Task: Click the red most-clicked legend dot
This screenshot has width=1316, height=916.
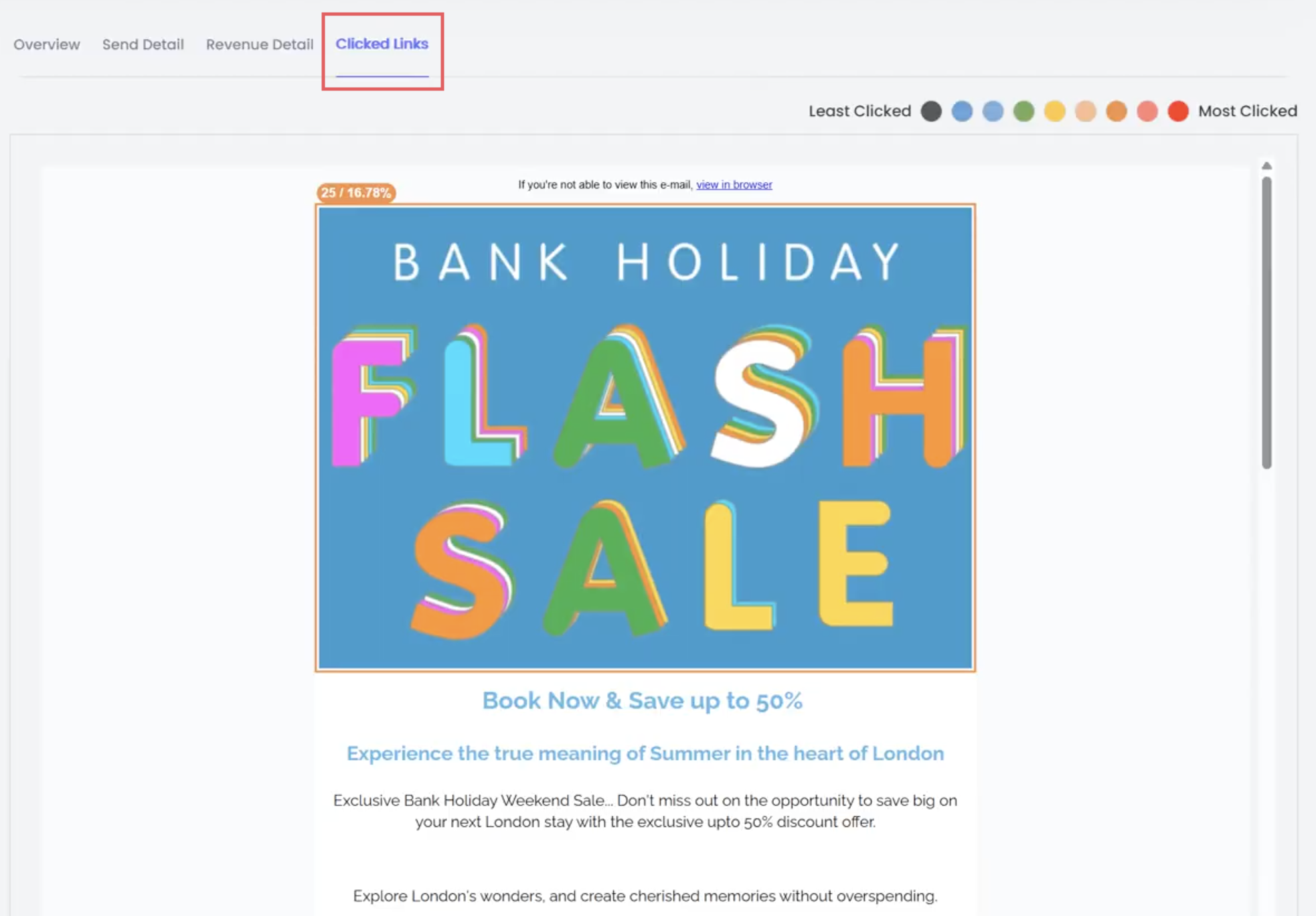Action: [x=1178, y=111]
